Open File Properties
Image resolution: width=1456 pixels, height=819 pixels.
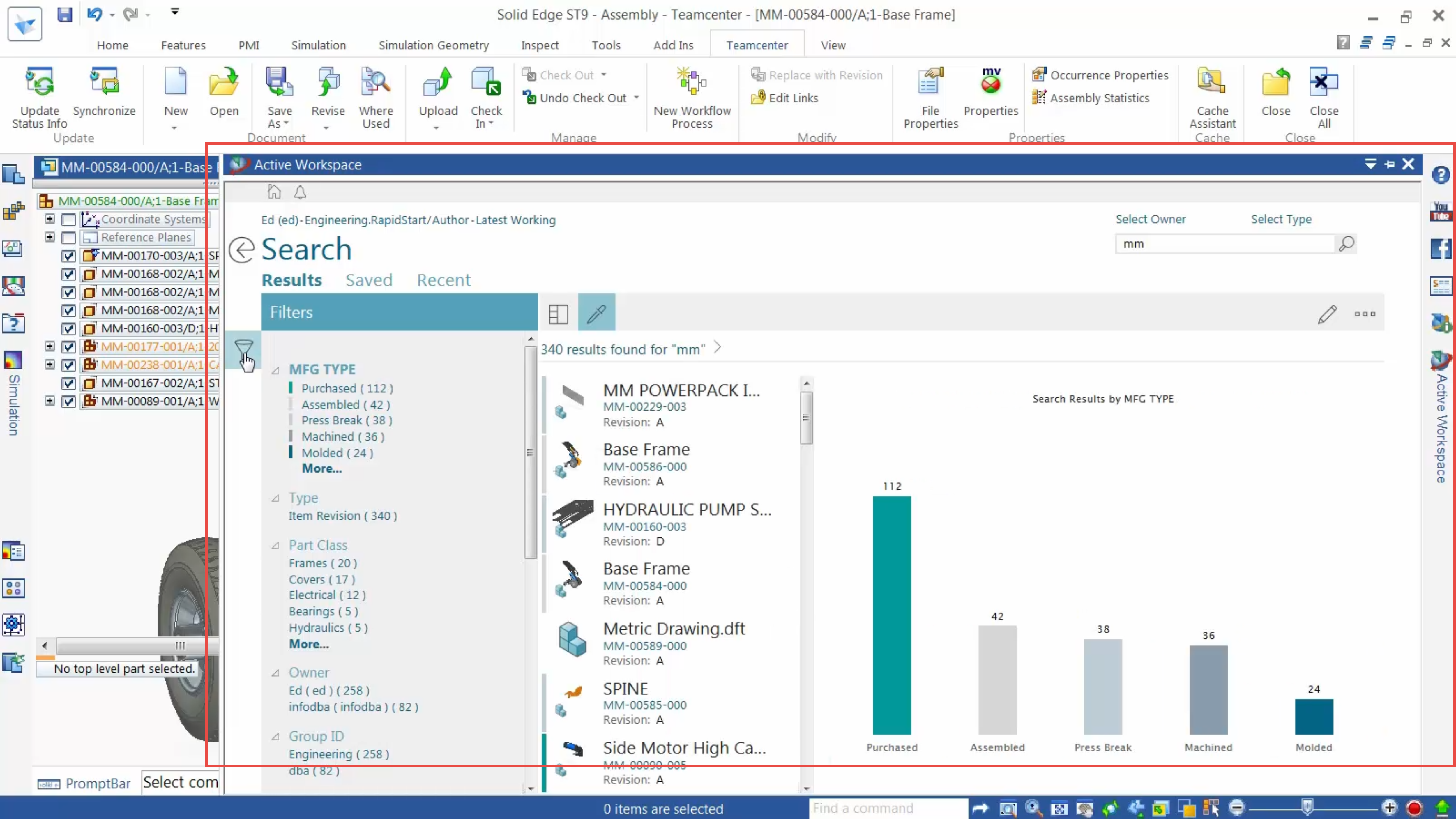coord(930,97)
